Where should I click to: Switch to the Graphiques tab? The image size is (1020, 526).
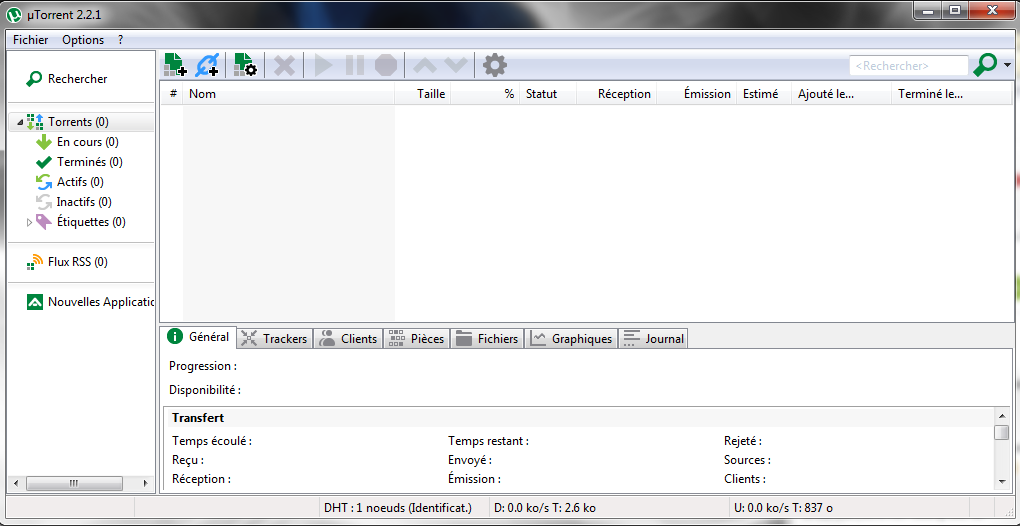[572, 339]
